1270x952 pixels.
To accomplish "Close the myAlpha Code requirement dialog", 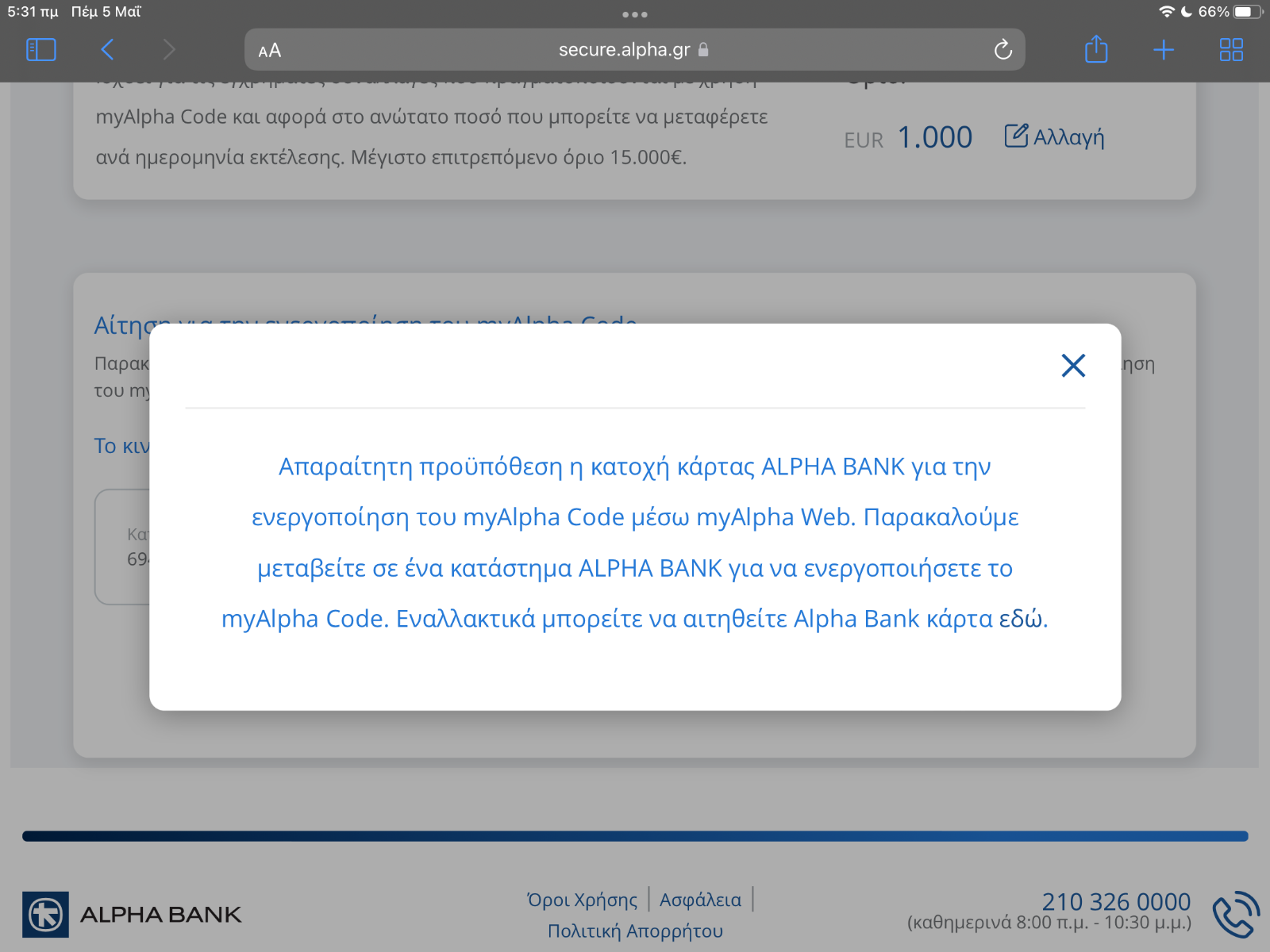I will click(1073, 366).
